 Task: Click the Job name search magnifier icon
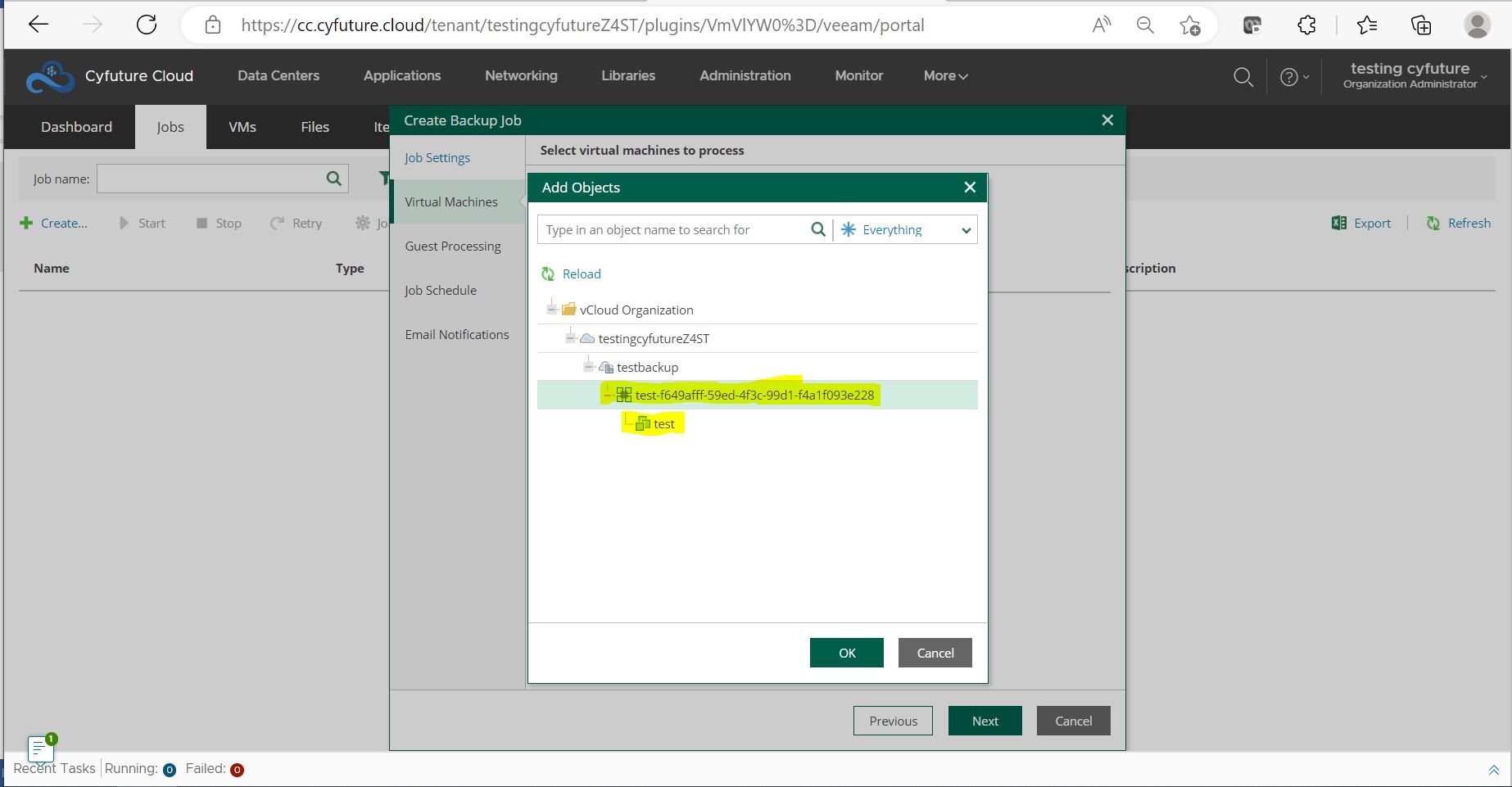[334, 179]
